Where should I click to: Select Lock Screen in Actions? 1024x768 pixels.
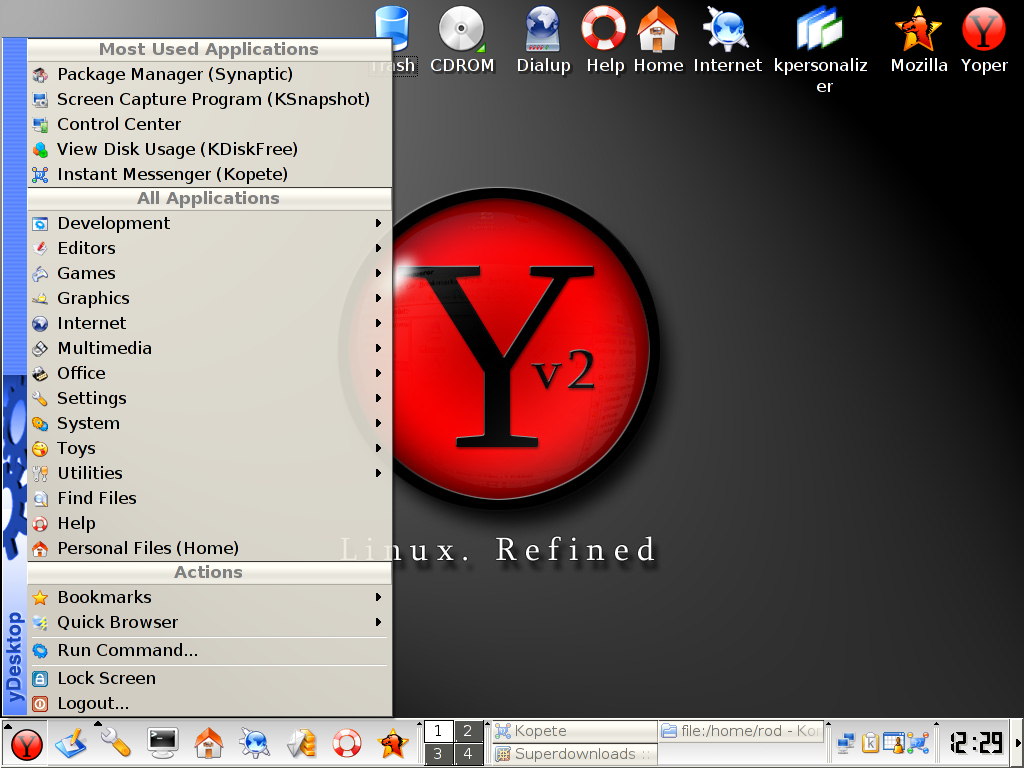click(x=209, y=679)
